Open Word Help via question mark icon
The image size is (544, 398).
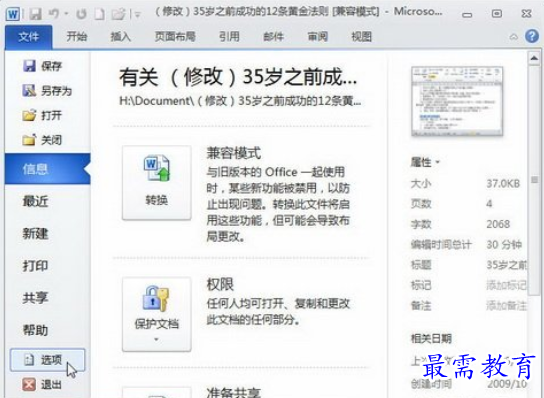pos(532,36)
